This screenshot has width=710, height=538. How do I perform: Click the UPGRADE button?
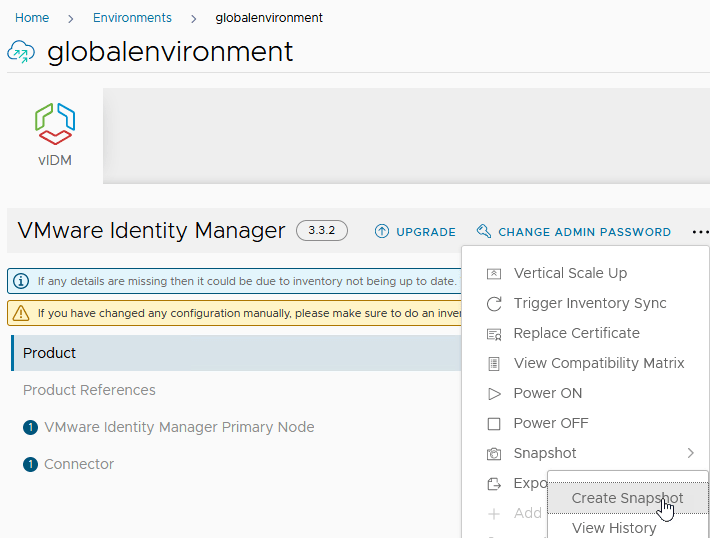(x=415, y=232)
